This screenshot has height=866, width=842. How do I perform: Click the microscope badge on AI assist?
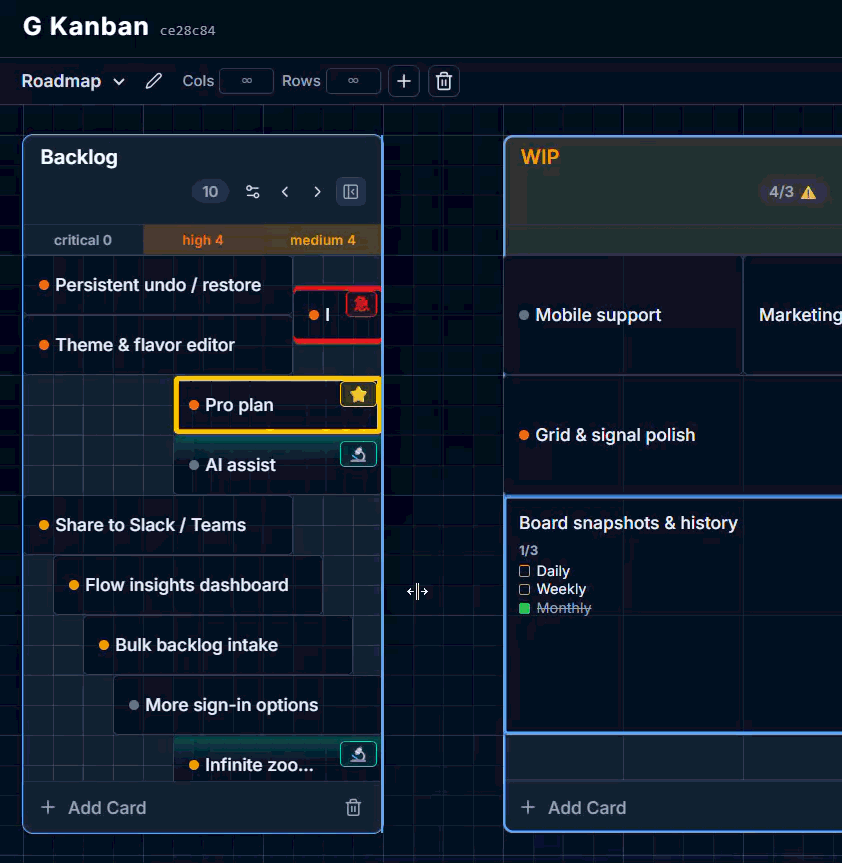point(358,455)
